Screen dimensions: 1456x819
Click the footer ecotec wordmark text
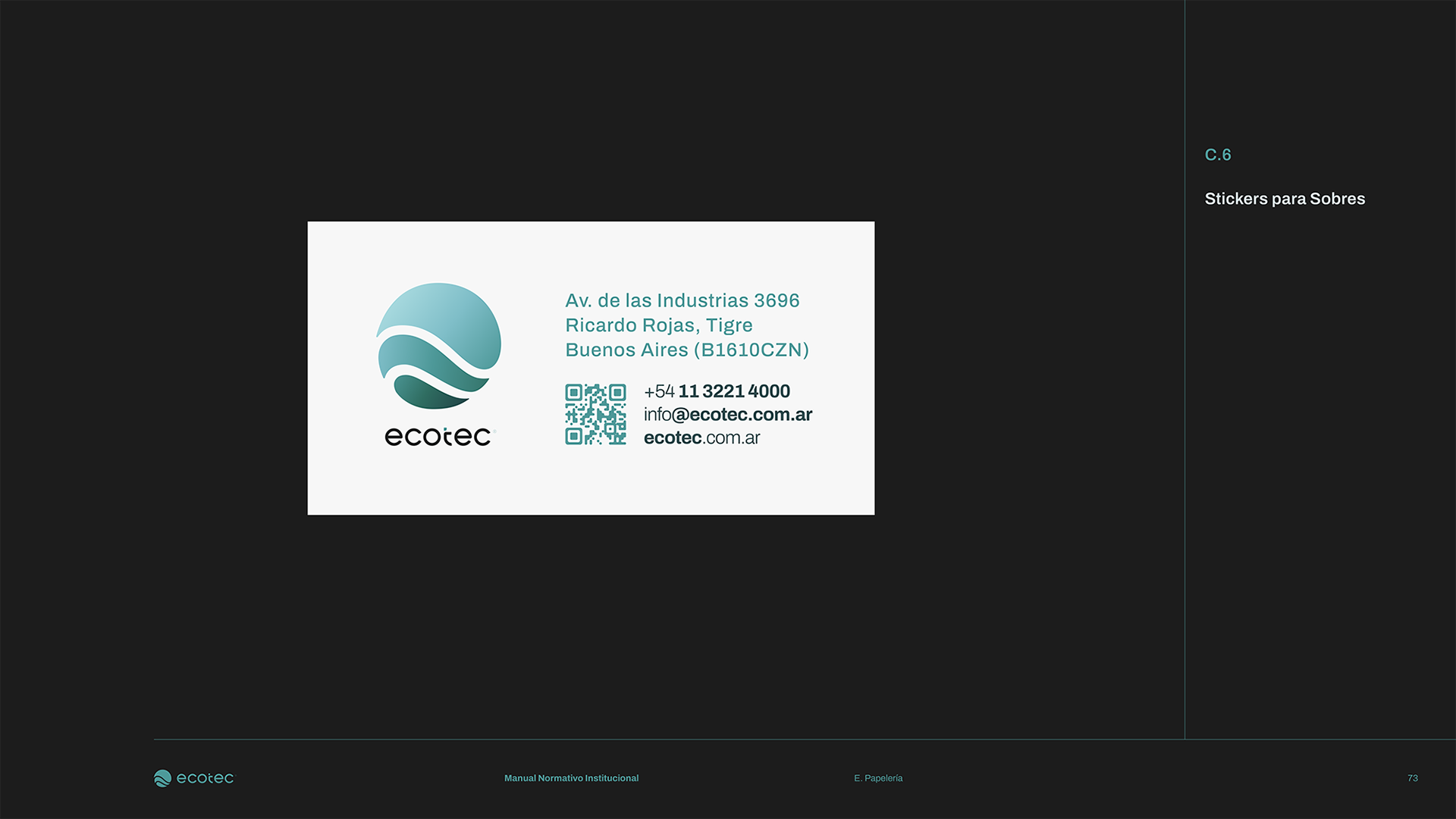point(205,778)
